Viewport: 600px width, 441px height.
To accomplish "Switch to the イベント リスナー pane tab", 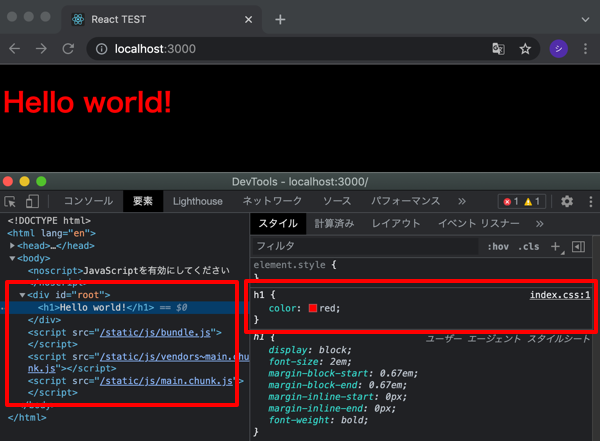I will [x=478, y=224].
